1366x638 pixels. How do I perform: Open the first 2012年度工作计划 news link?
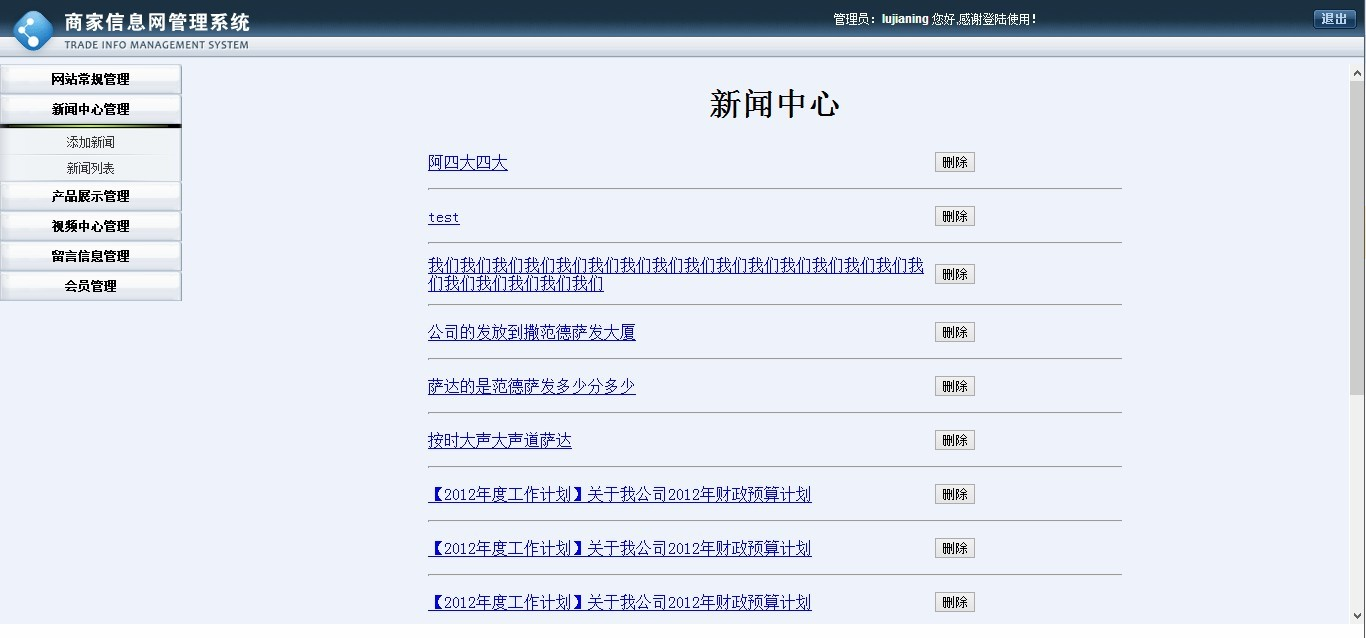pos(620,494)
